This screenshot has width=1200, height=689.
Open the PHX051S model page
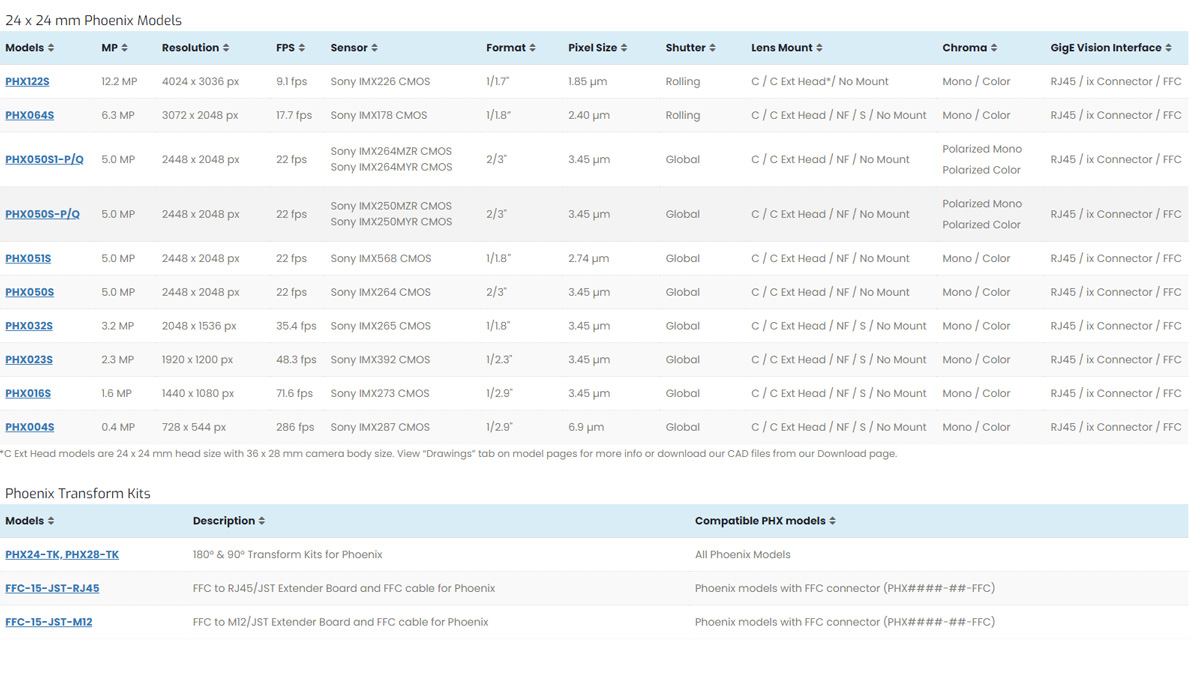[28, 259]
